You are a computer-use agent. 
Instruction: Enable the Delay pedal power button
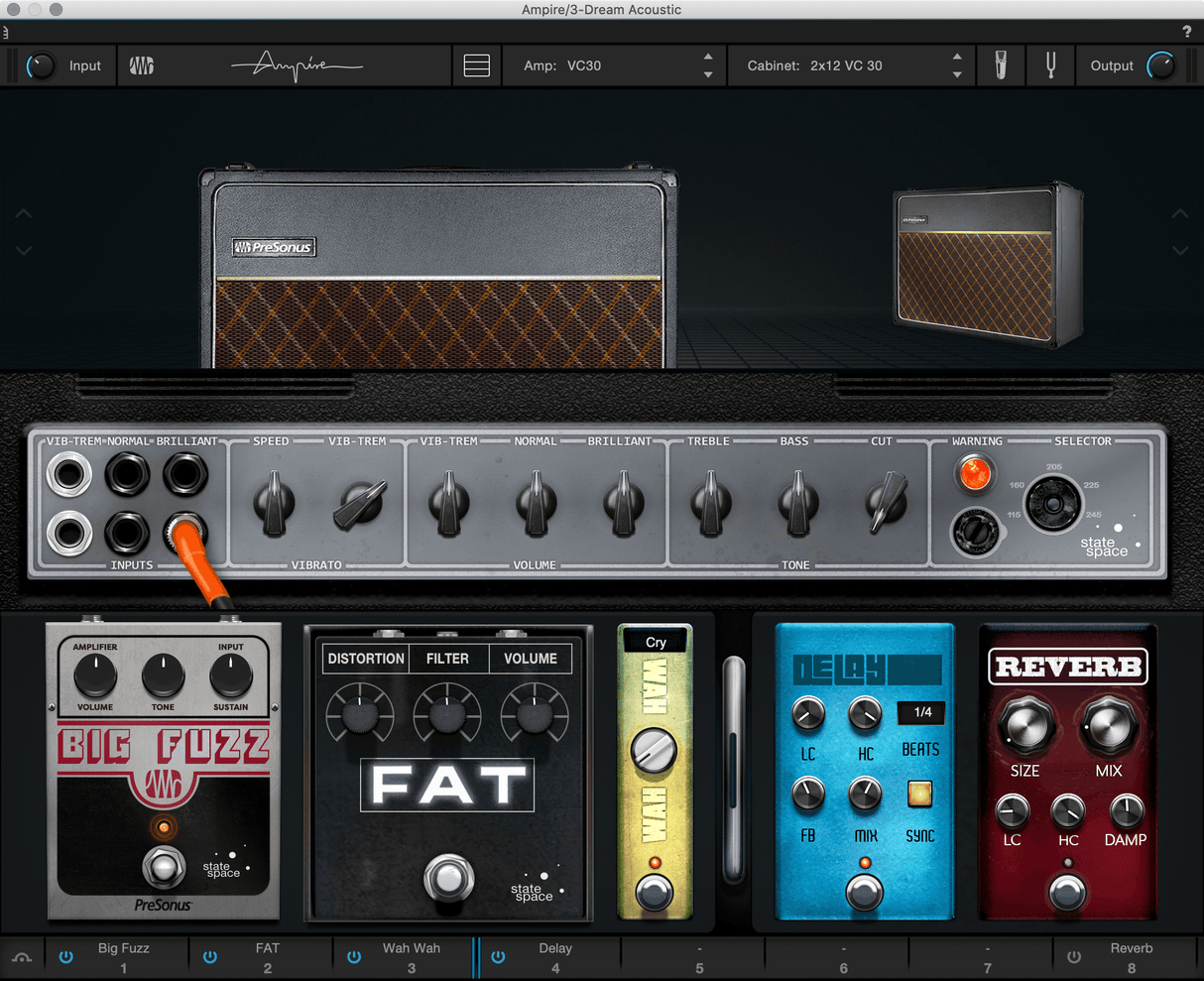498,956
